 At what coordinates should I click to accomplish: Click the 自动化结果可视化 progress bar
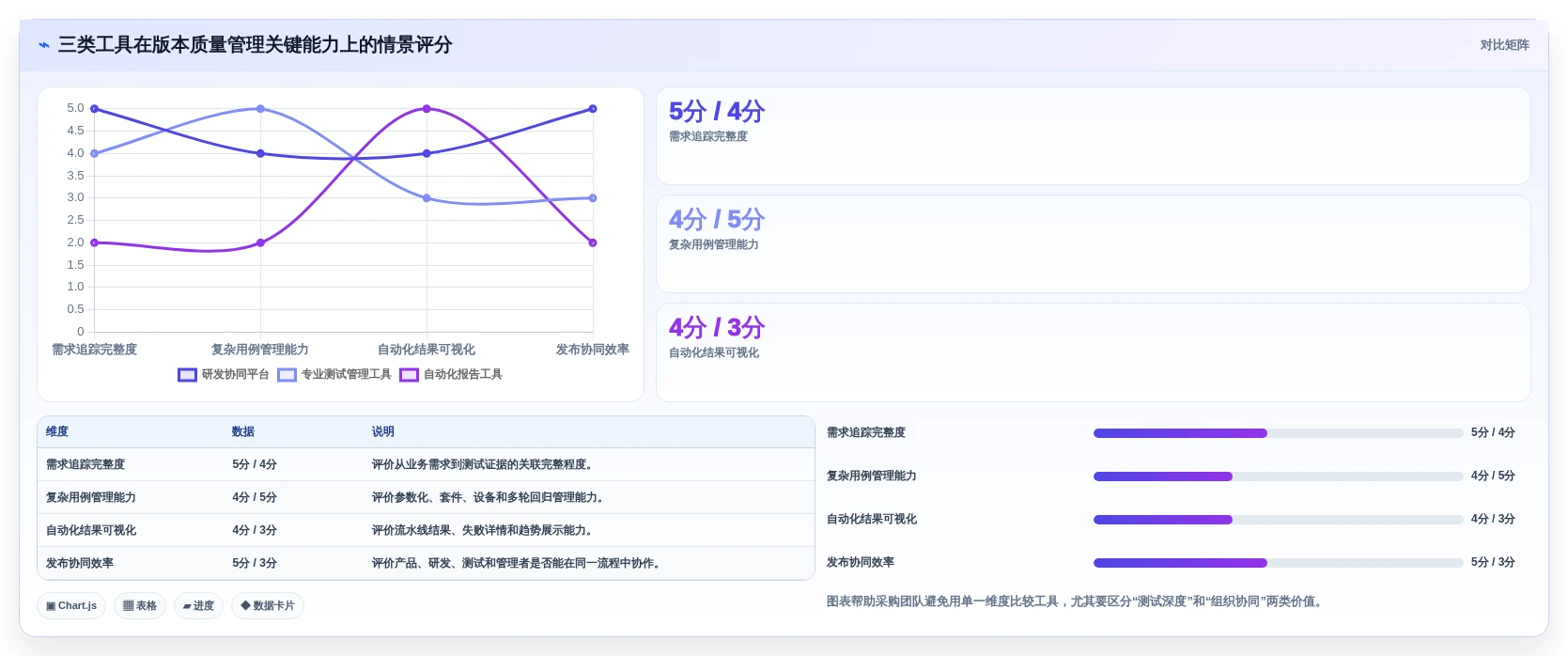(1278, 520)
